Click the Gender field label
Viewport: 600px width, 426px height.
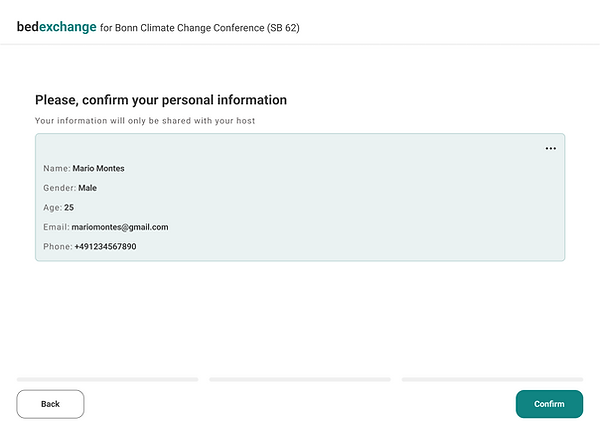[59, 188]
